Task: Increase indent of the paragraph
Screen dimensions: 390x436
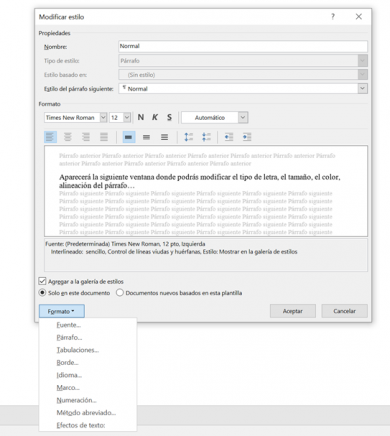Action: 247,137
